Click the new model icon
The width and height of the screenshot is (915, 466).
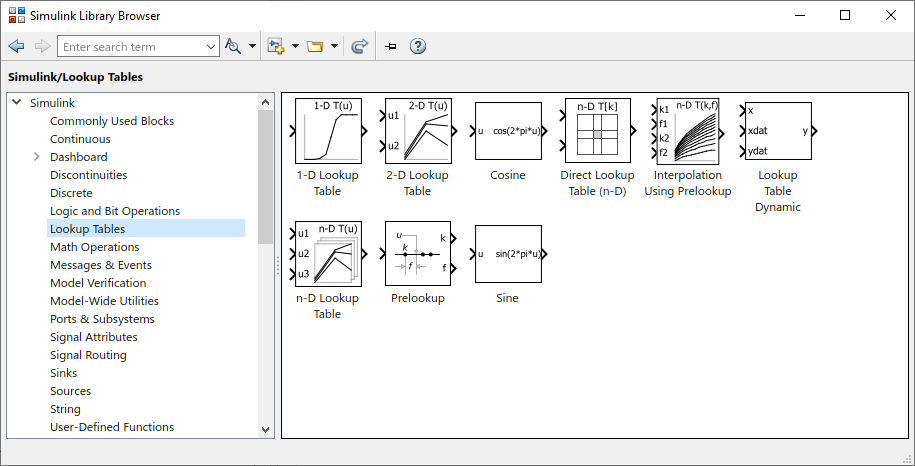(276, 47)
